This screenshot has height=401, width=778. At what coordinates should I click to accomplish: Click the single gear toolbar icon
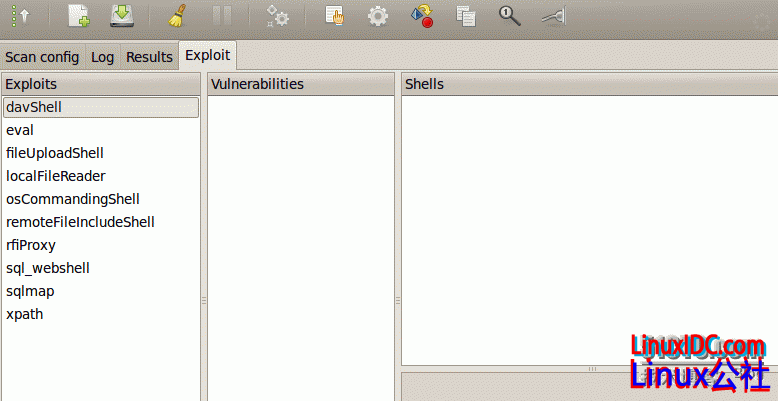click(x=378, y=16)
